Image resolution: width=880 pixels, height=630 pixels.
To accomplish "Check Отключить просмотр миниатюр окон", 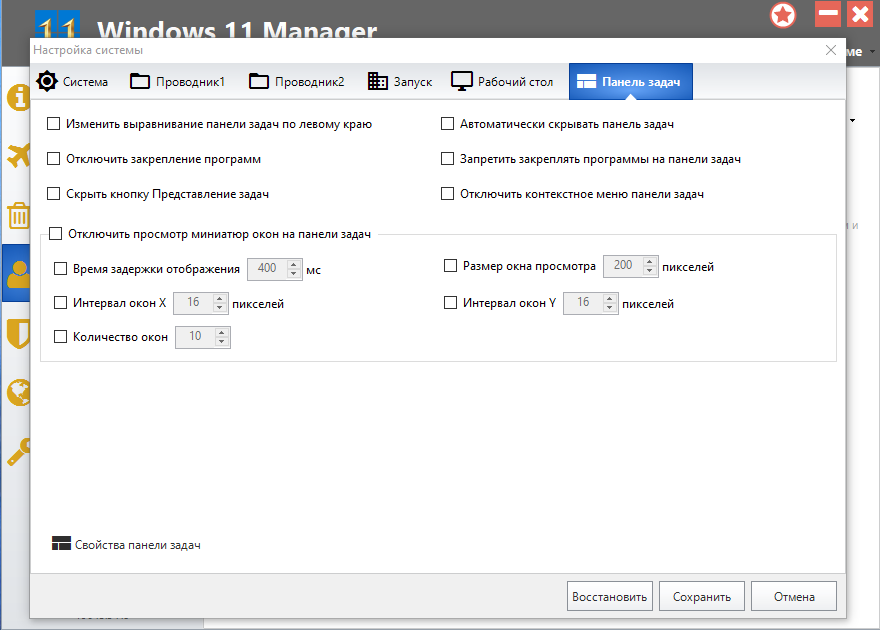I will click(x=56, y=233).
